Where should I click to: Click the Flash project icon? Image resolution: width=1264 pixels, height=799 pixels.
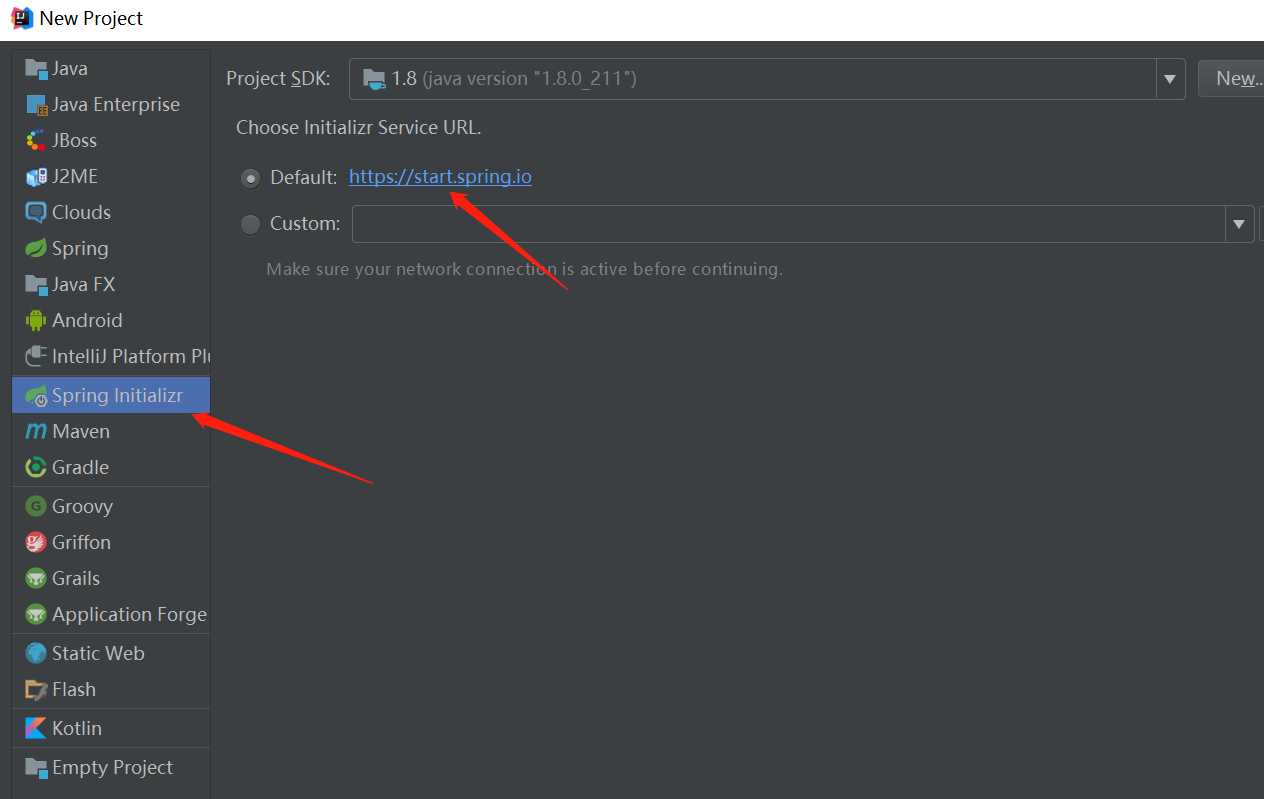pyautogui.click(x=36, y=690)
